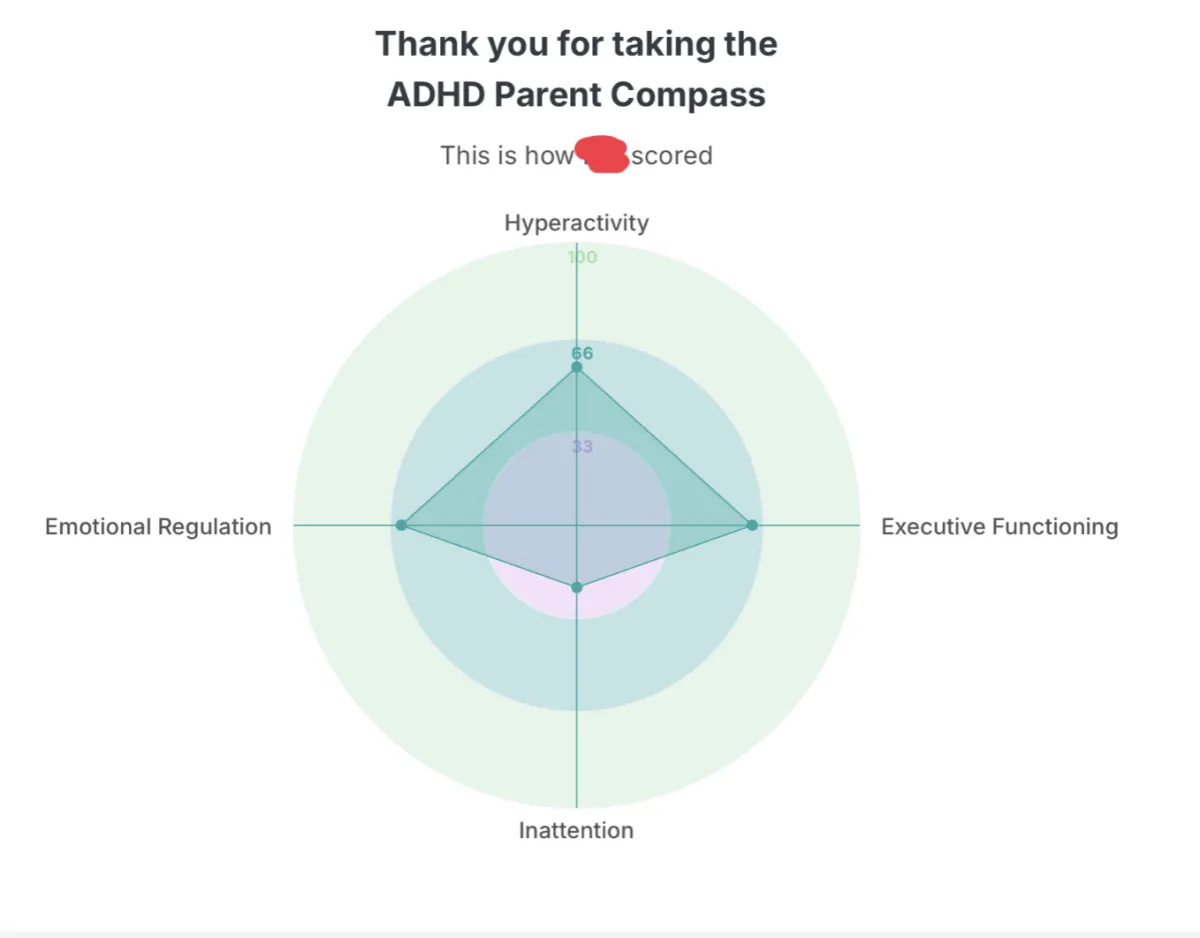Screen dimensions: 1200x938
Task: Select the Executive Functioning data point
Action: point(752,525)
